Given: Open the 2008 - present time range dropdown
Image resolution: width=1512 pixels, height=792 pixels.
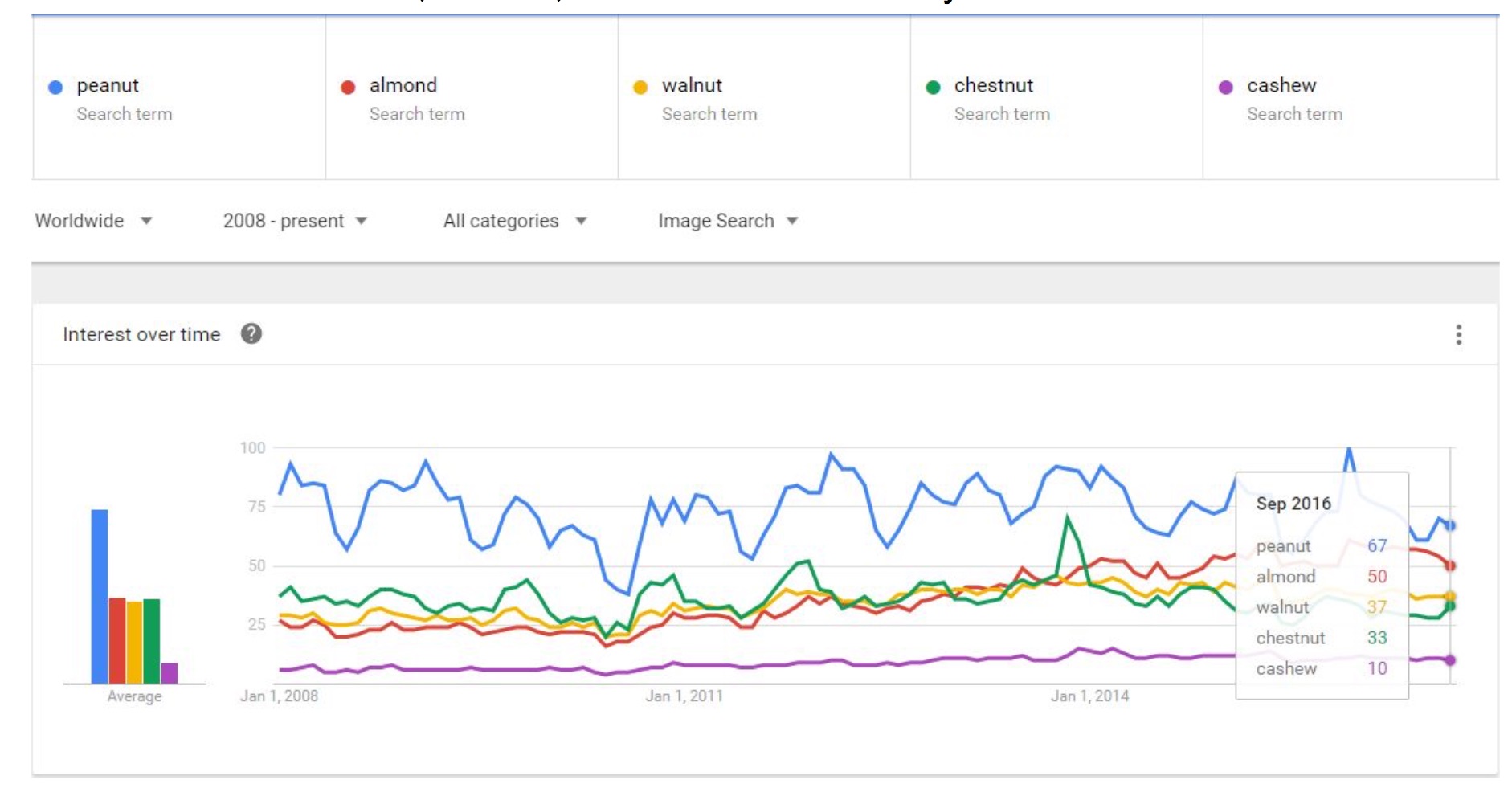Looking at the screenshot, I should (295, 221).
